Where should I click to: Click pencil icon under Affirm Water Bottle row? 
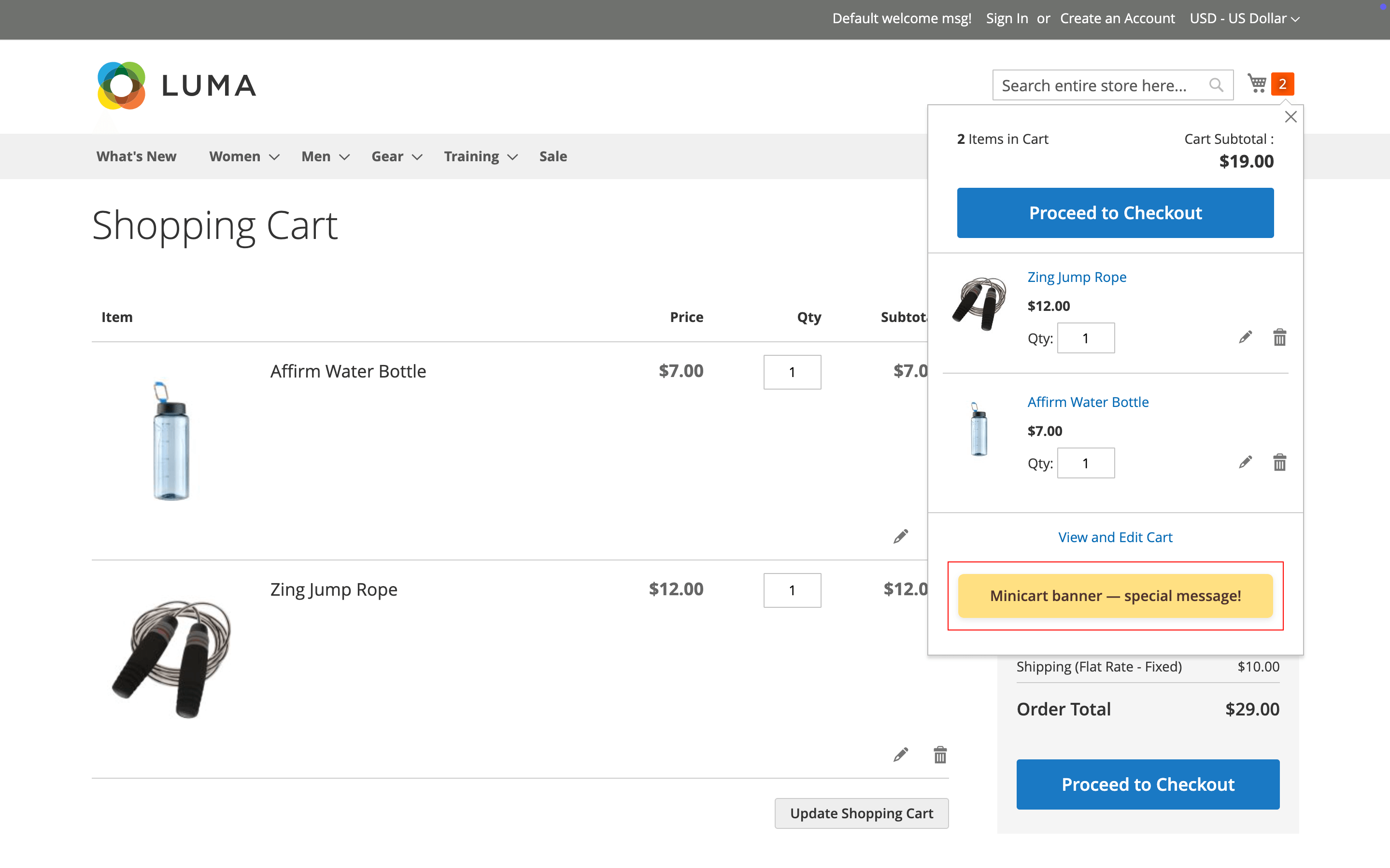[x=900, y=535]
